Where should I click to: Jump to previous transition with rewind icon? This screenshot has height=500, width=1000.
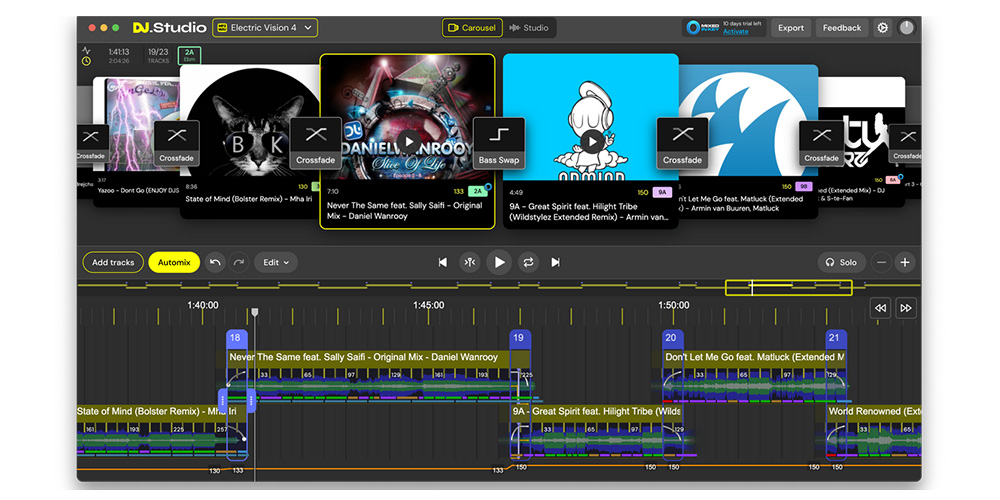[x=880, y=308]
